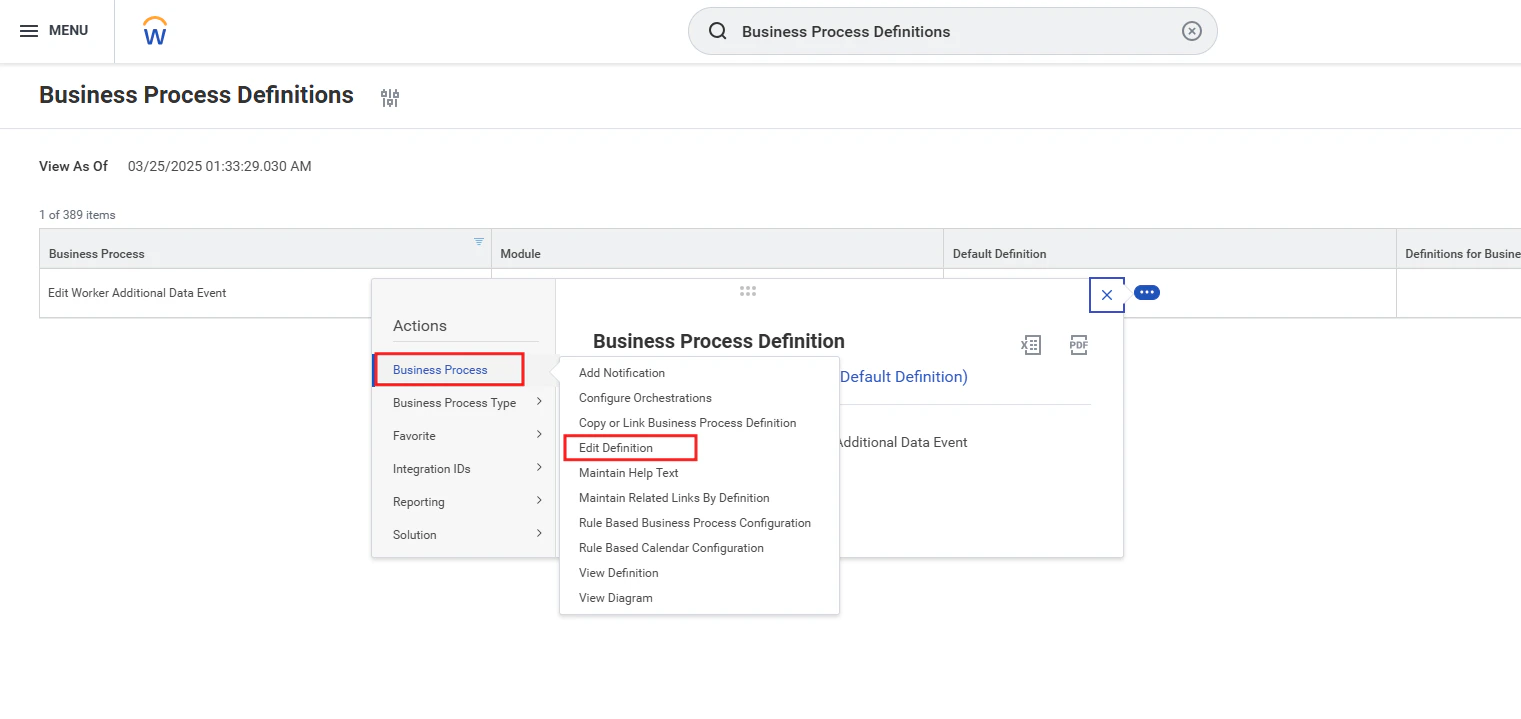Click the '1 of 389 items' count
1521x719 pixels.
[x=77, y=215]
